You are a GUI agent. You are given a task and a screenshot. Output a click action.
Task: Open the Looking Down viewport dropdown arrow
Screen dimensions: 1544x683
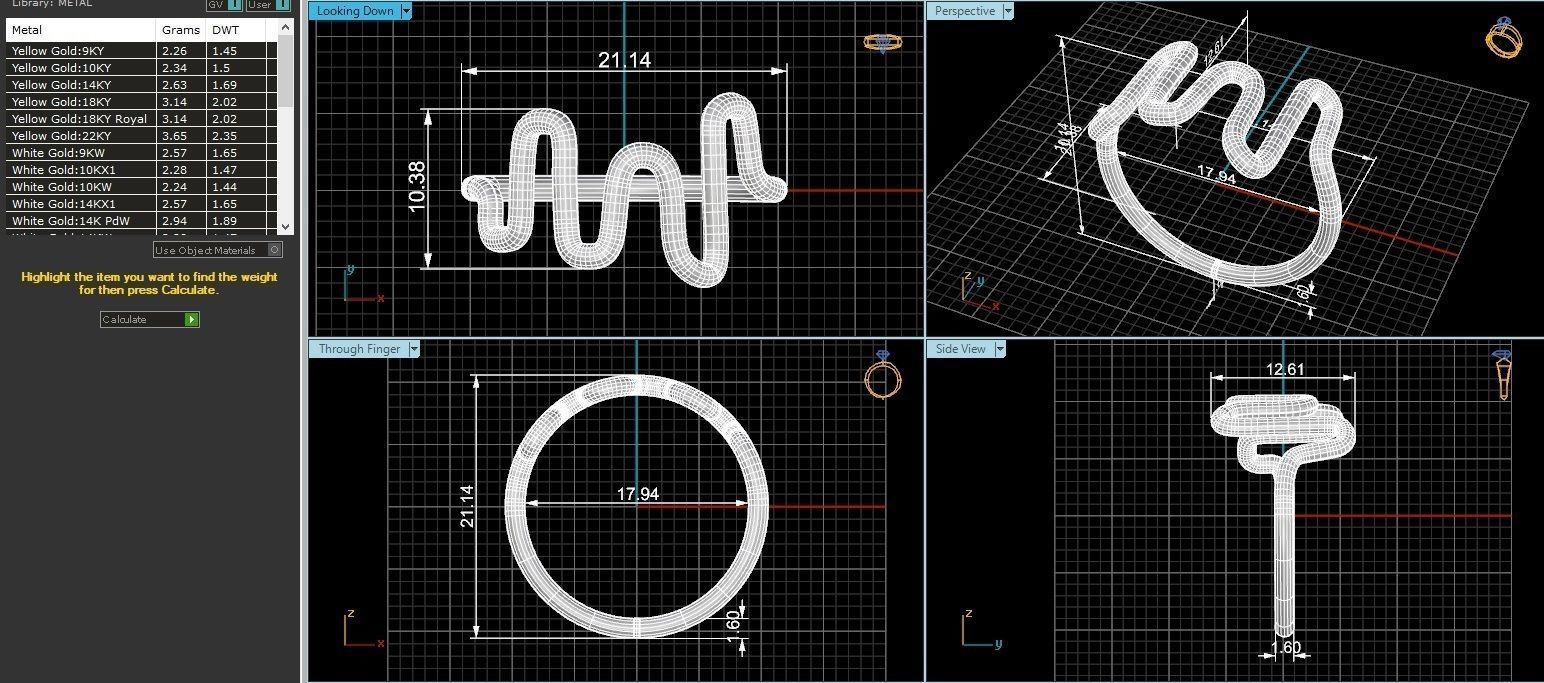click(x=405, y=11)
